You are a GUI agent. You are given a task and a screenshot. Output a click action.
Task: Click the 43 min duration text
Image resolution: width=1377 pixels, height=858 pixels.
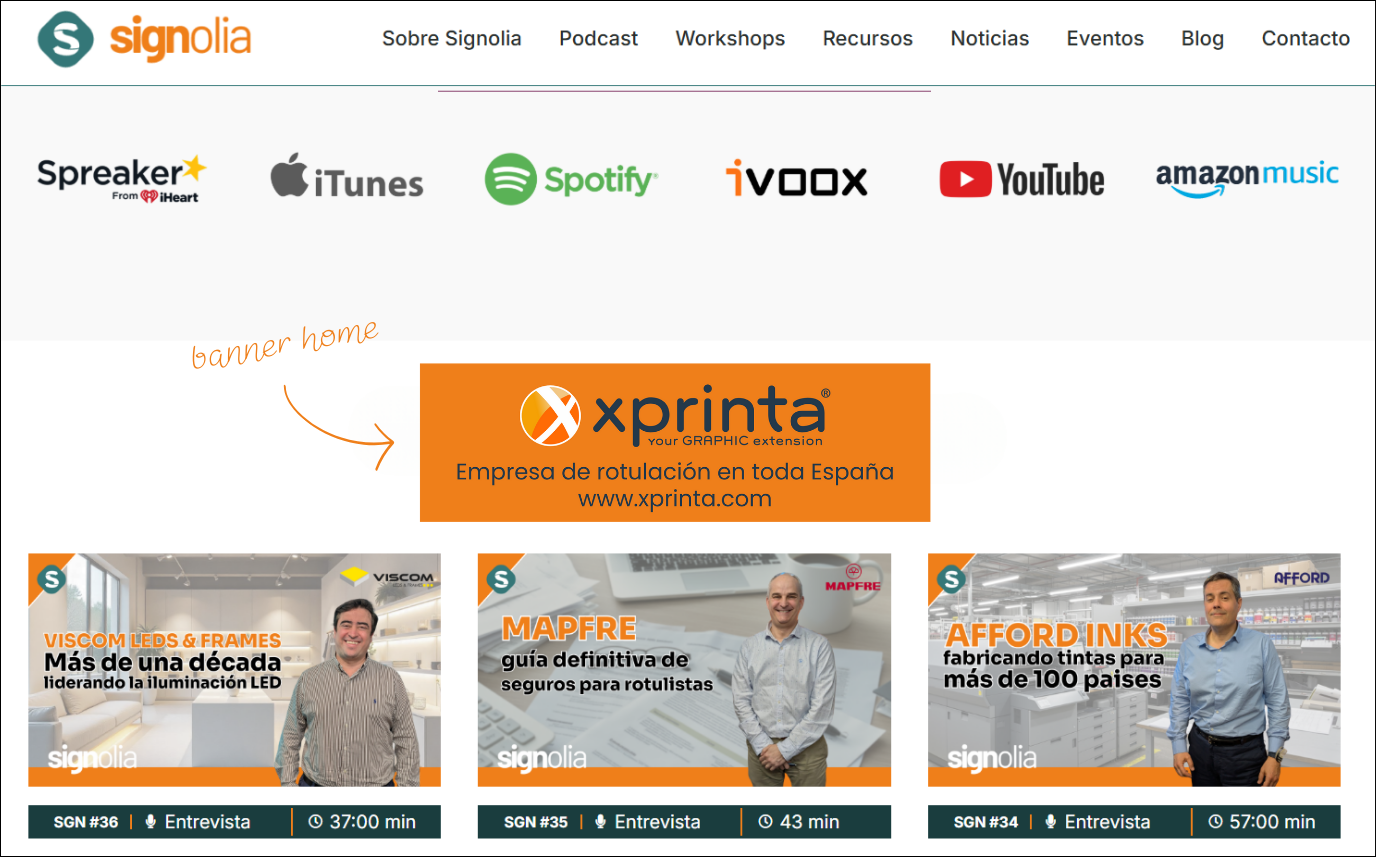[810, 822]
